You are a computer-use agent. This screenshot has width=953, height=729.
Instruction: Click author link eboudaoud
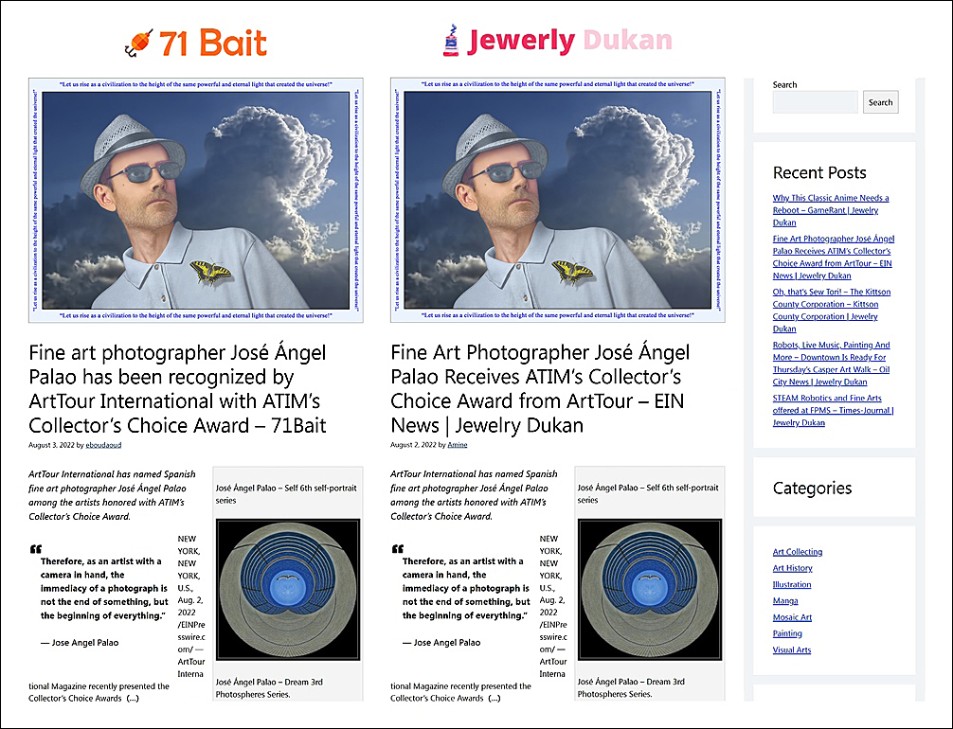[103, 445]
